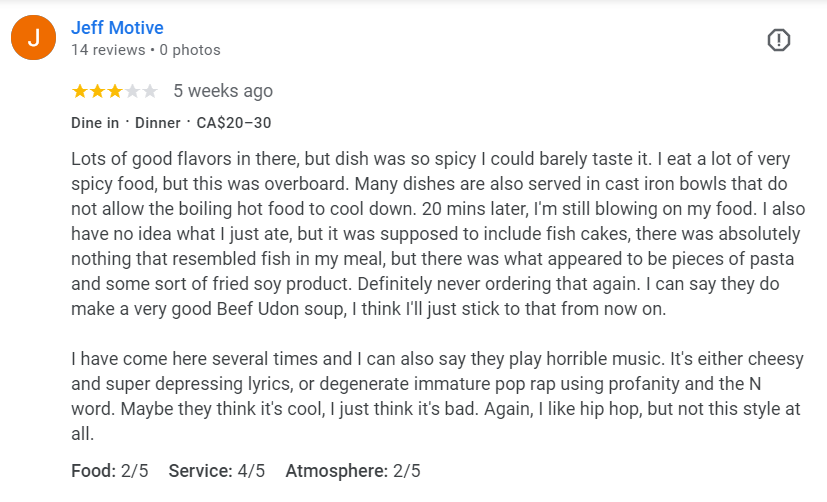827x502 pixels.
Task: Click the paragraph about horrible music
Action: click(438, 396)
